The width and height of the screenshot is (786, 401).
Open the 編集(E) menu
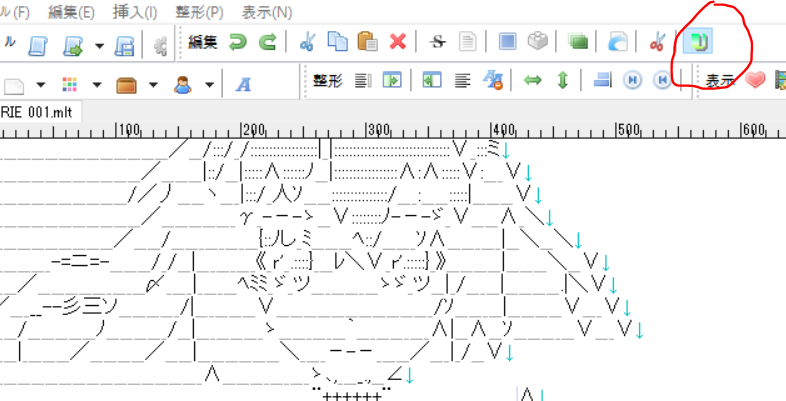tap(71, 13)
